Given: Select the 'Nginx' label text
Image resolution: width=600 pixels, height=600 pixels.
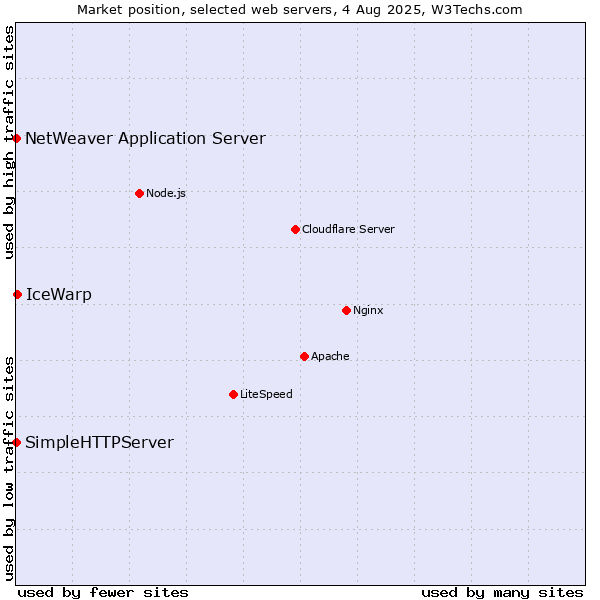Looking at the screenshot, I should (368, 310).
